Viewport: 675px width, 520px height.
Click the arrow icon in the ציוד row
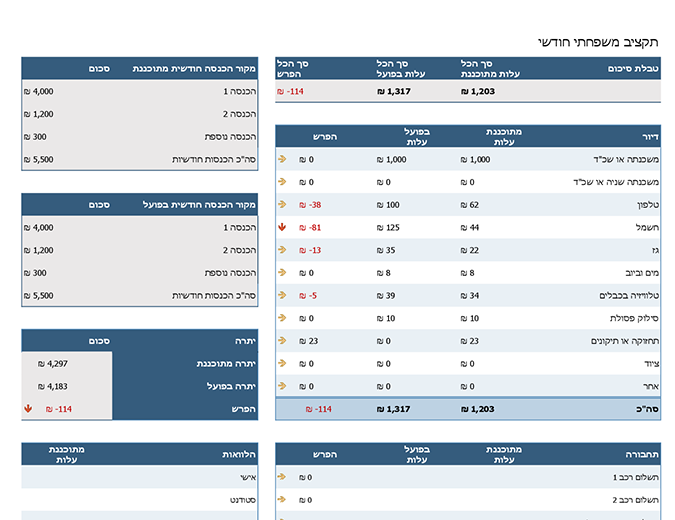click(282, 363)
